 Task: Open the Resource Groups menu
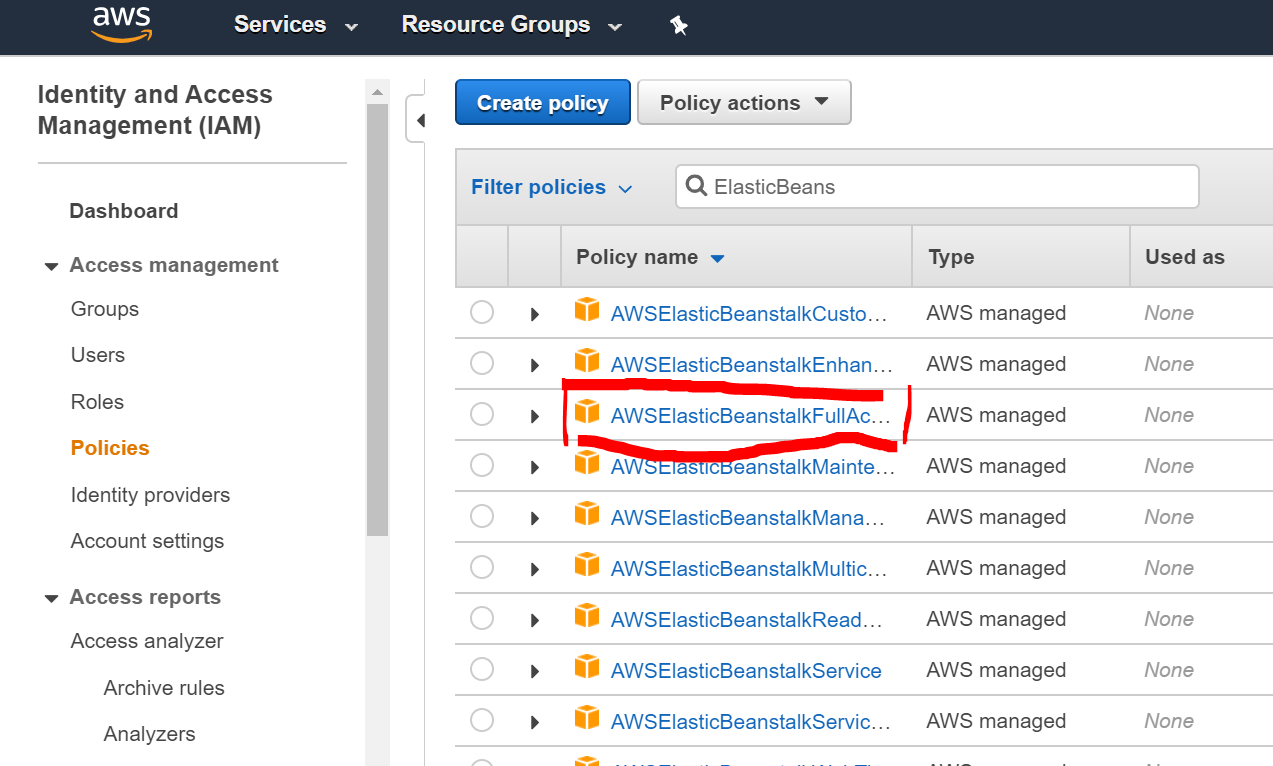pos(511,25)
